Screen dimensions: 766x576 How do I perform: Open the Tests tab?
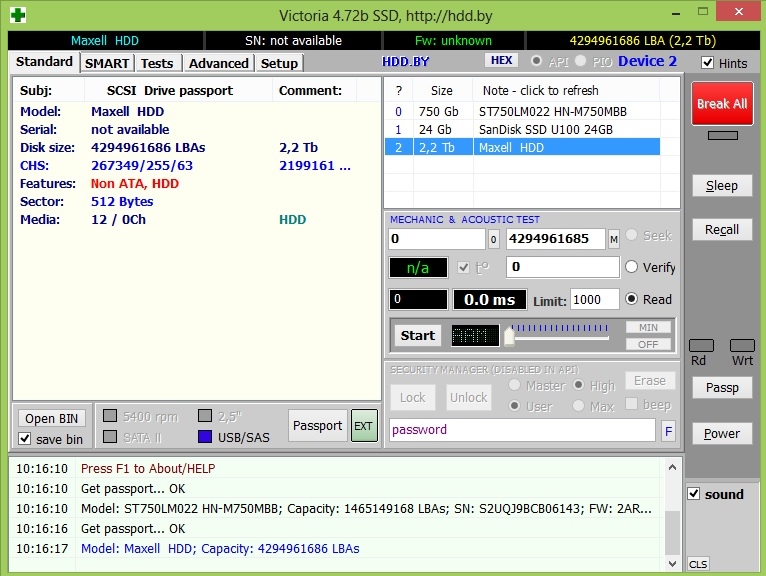(x=157, y=64)
